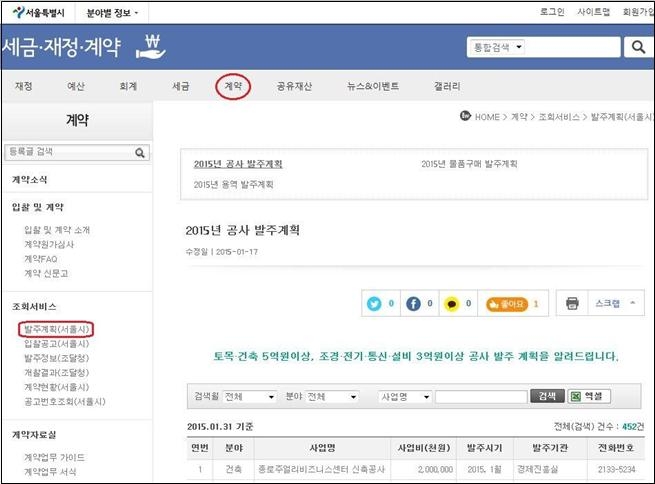This screenshot has height=484, width=655.
Task: Share via the yellow KakaoTalk icon
Action: click(x=452, y=303)
